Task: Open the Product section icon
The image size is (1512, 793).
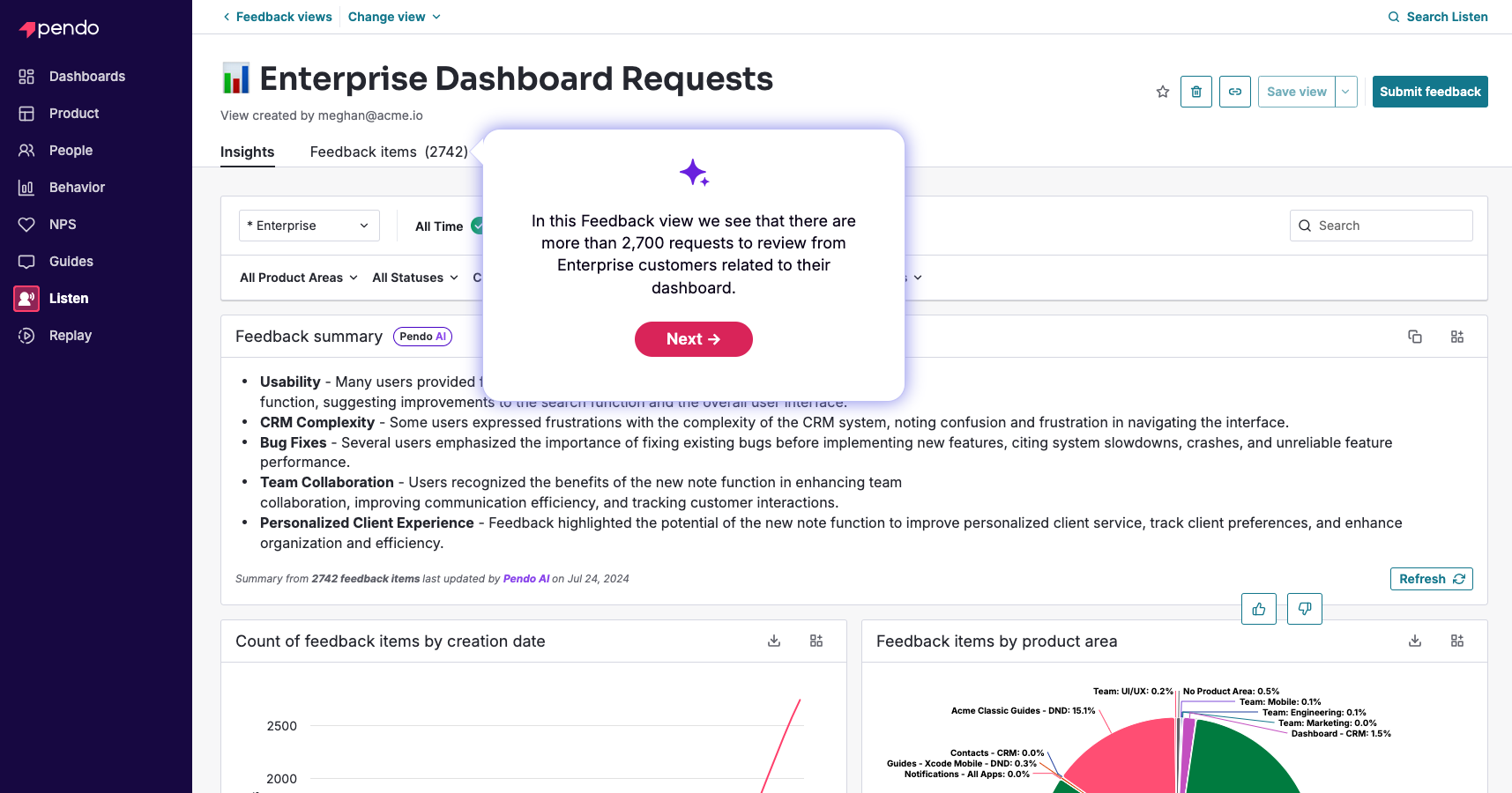Action: [x=26, y=114]
